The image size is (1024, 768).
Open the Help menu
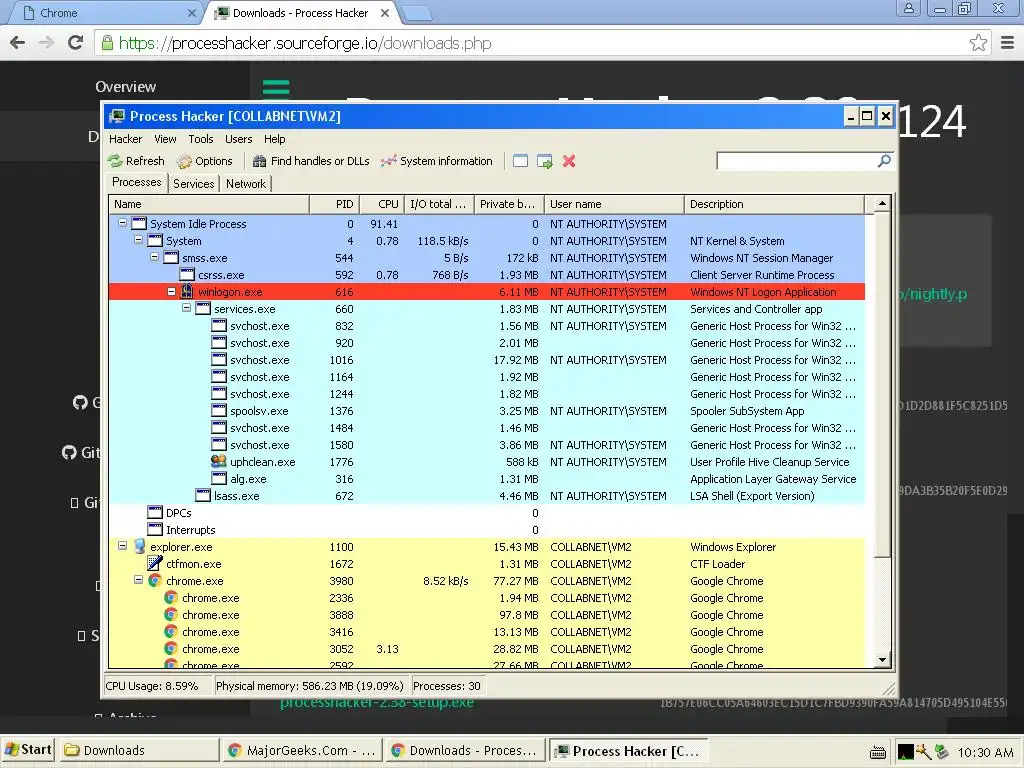pyautogui.click(x=274, y=139)
